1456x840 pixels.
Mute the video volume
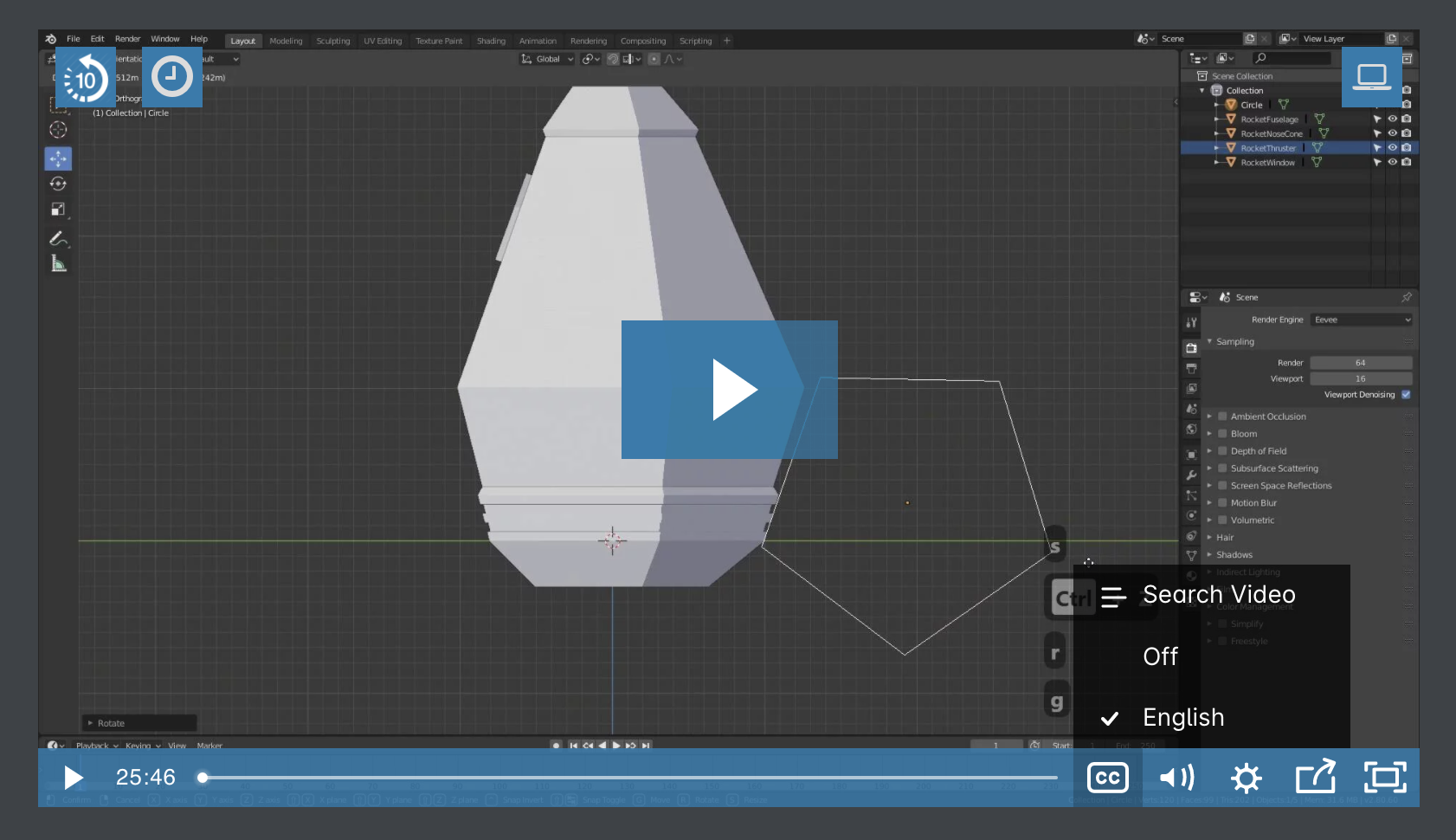(1177, 778)
